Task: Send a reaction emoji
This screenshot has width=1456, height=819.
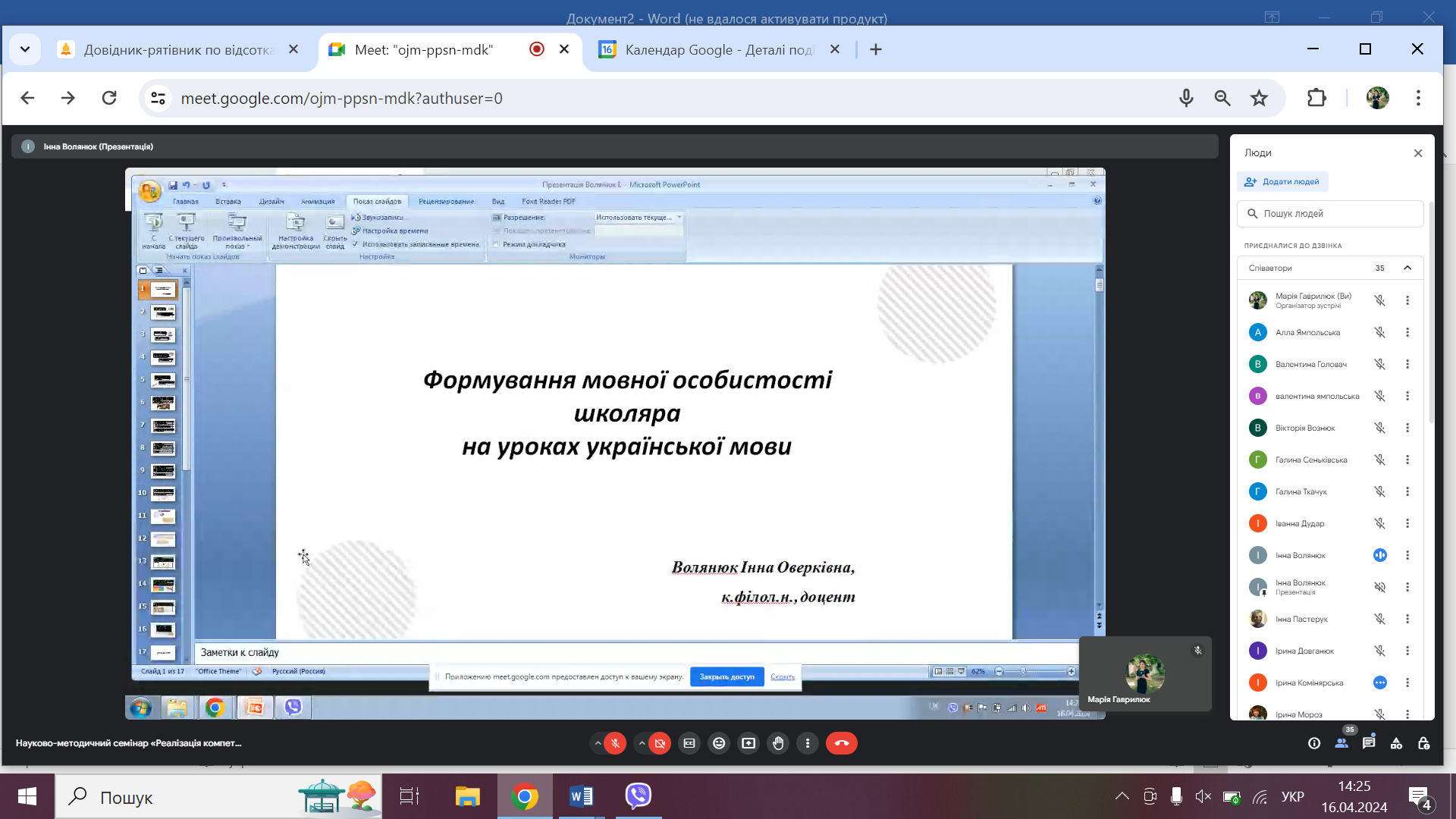Action: click(x=719, y=743)
